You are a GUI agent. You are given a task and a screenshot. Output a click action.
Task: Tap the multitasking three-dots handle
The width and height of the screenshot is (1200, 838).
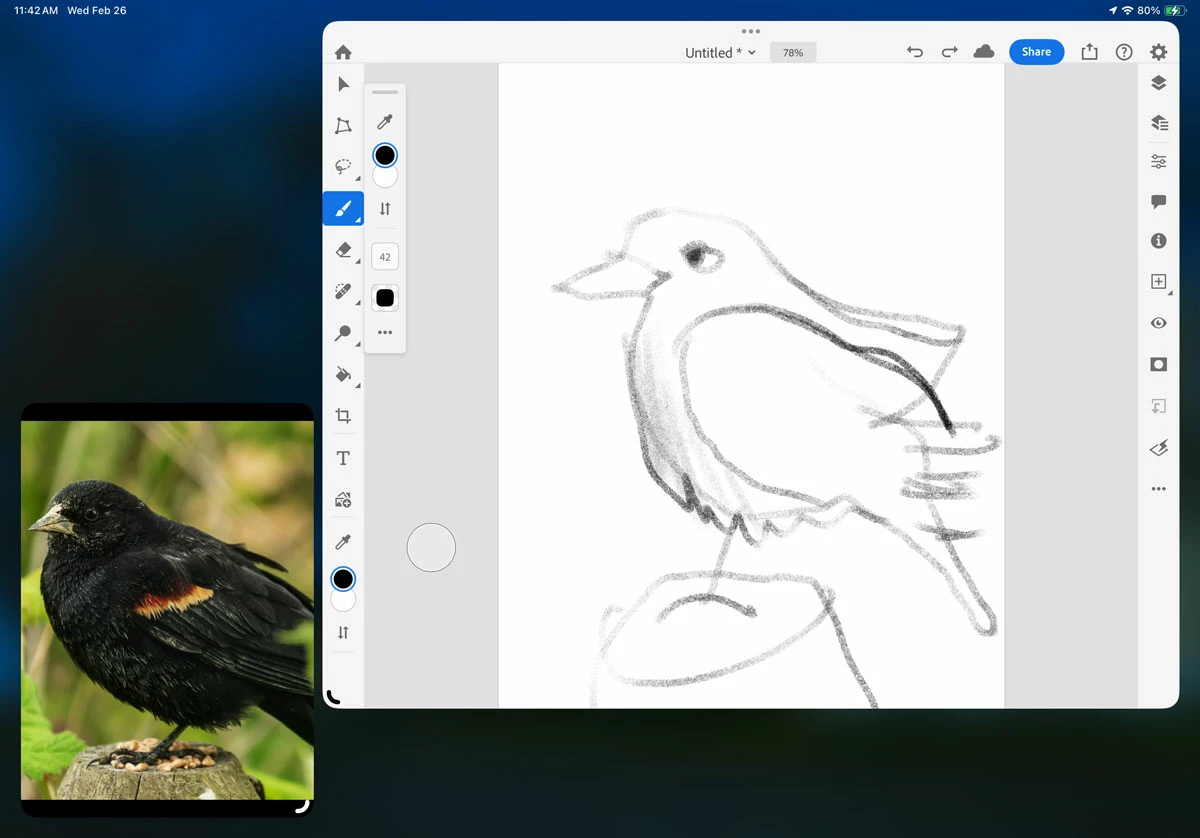(751, 31)
